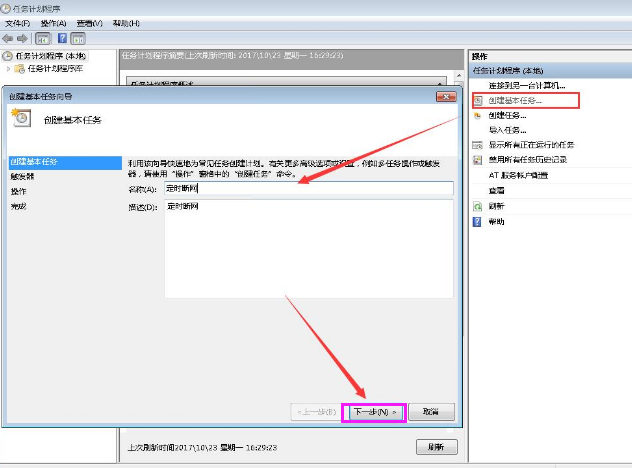The height and width of the screenshot is (468, 632).
Task: Click 导入任务 in the Actions pane
Action: 505,129
